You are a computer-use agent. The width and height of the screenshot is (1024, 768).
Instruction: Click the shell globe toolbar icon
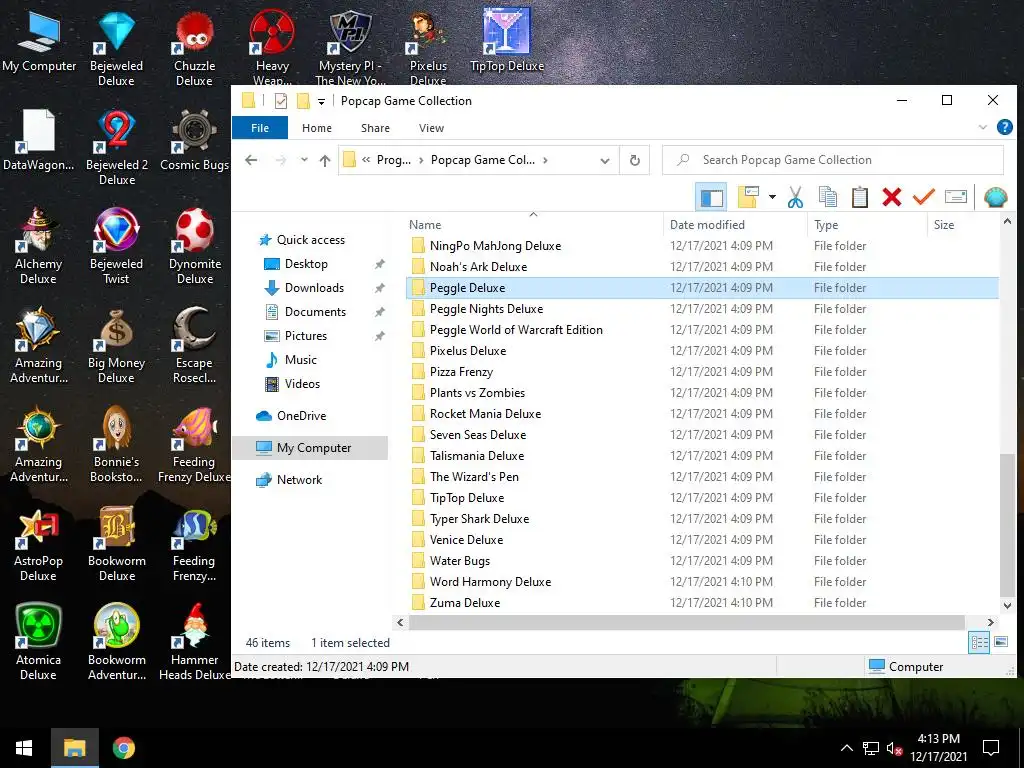pyautogui.click(x=995, y=197)
